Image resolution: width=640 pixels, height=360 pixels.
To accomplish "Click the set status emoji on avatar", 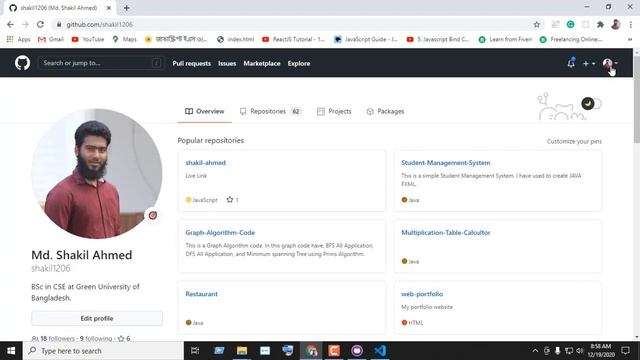I will 153,215.
